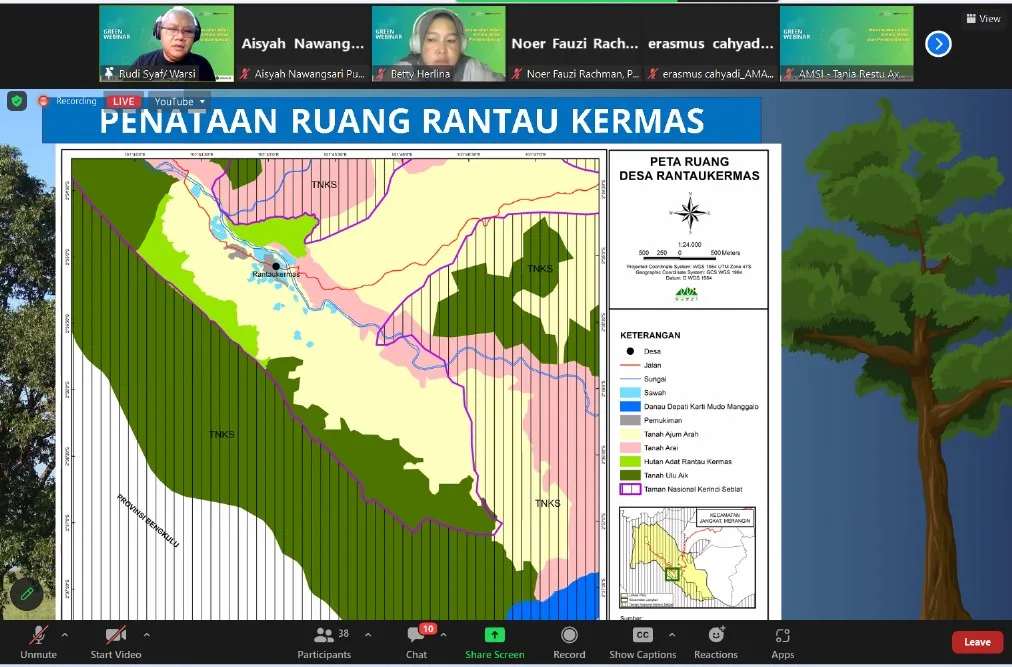Viewport: 1012px width, 667px height.
Task: Expand participants options caret
Action: click(x=368, y=635)
